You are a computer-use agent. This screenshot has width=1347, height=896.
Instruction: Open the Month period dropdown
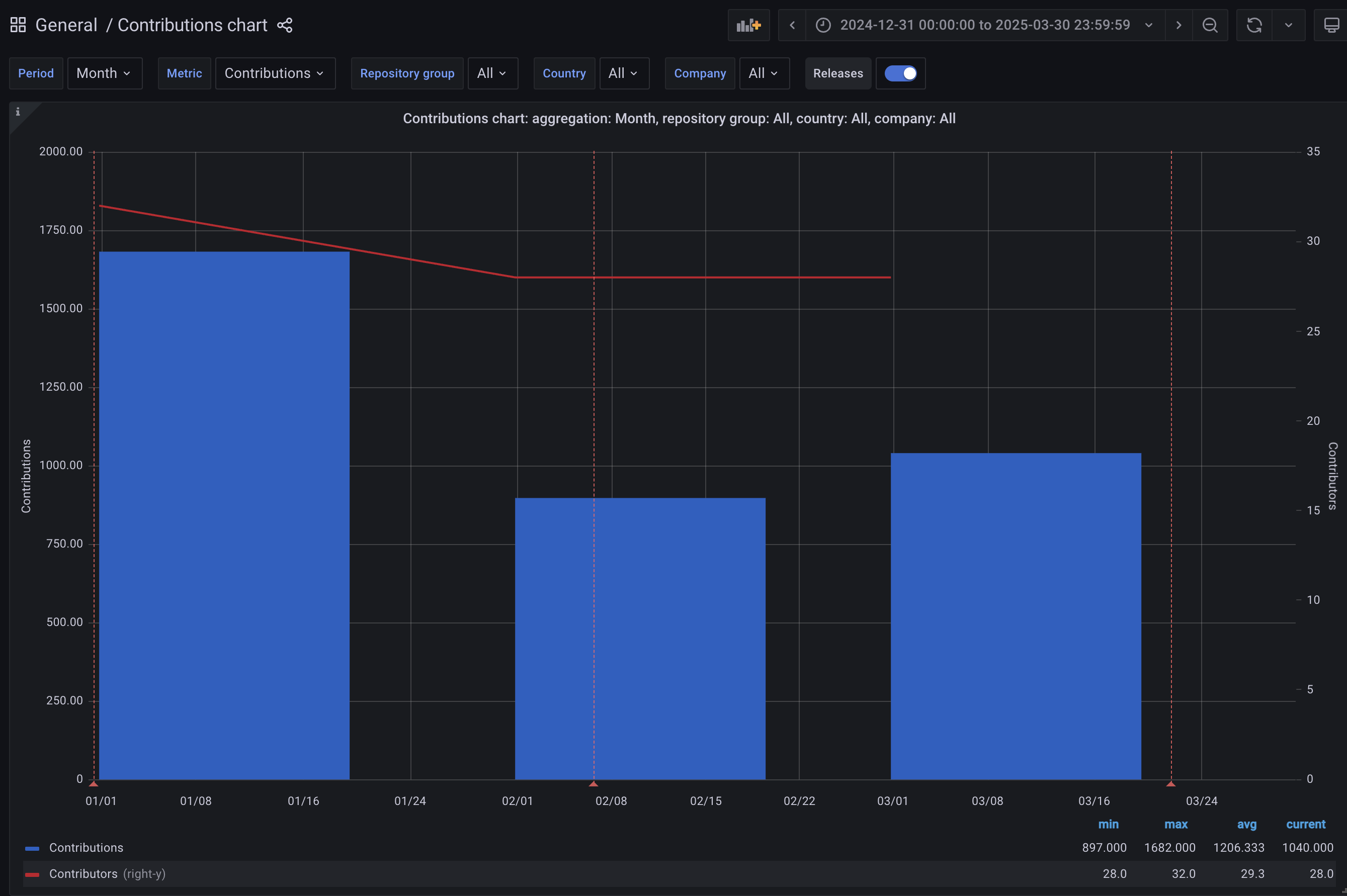point(105,73)
